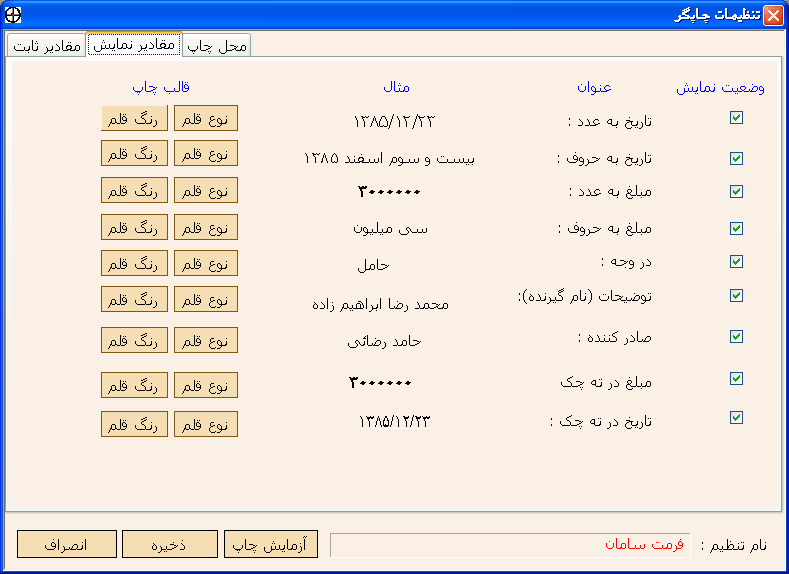Cancel with the انصراف button
This screenshot has height=574, width=789.
[65, 545]
